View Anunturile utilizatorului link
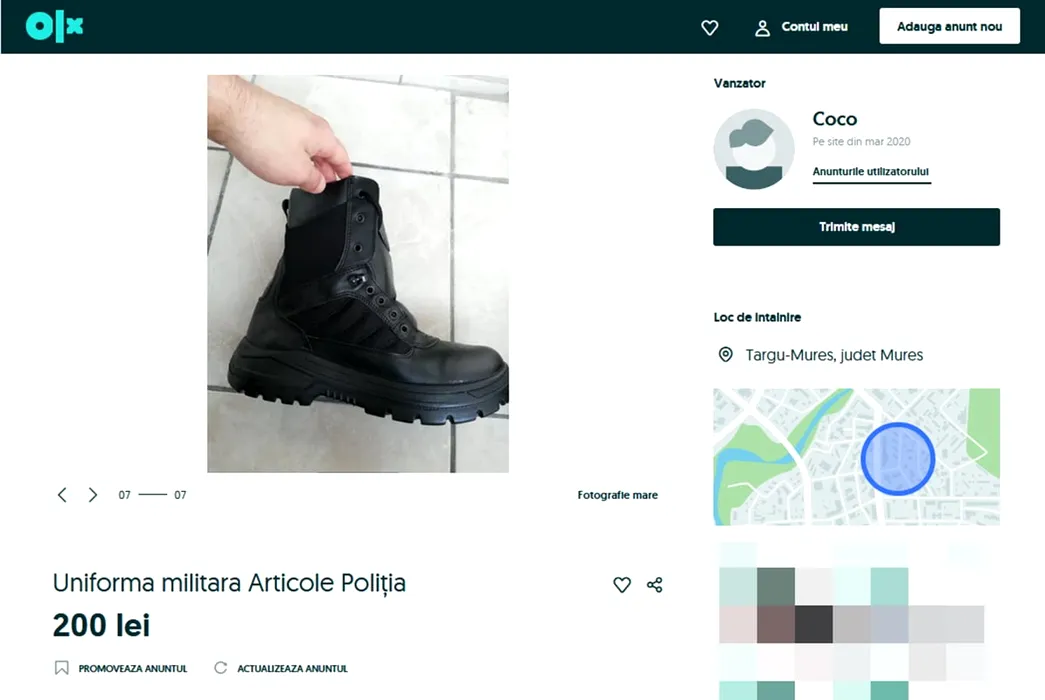Image resolution: width=1045 pixels, height=700 pixels. pyautogui.click(x=870, y=171)
